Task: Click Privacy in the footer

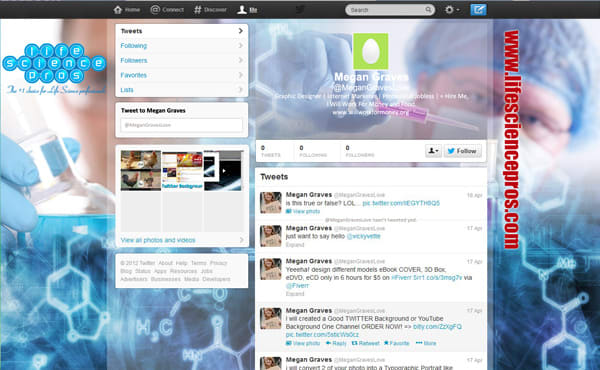Action: pyautogui.click(x=218, y=263)
